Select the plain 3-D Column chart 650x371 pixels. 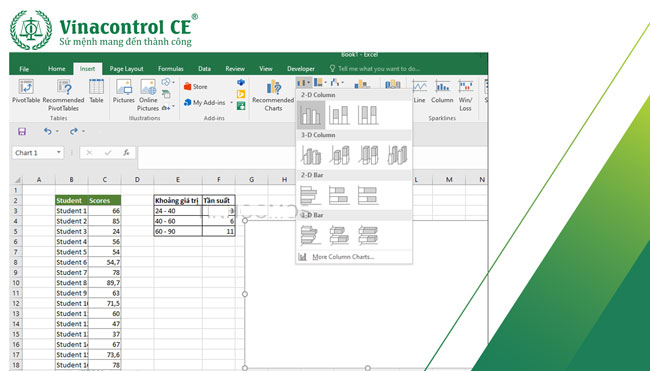tap(397, 155)
